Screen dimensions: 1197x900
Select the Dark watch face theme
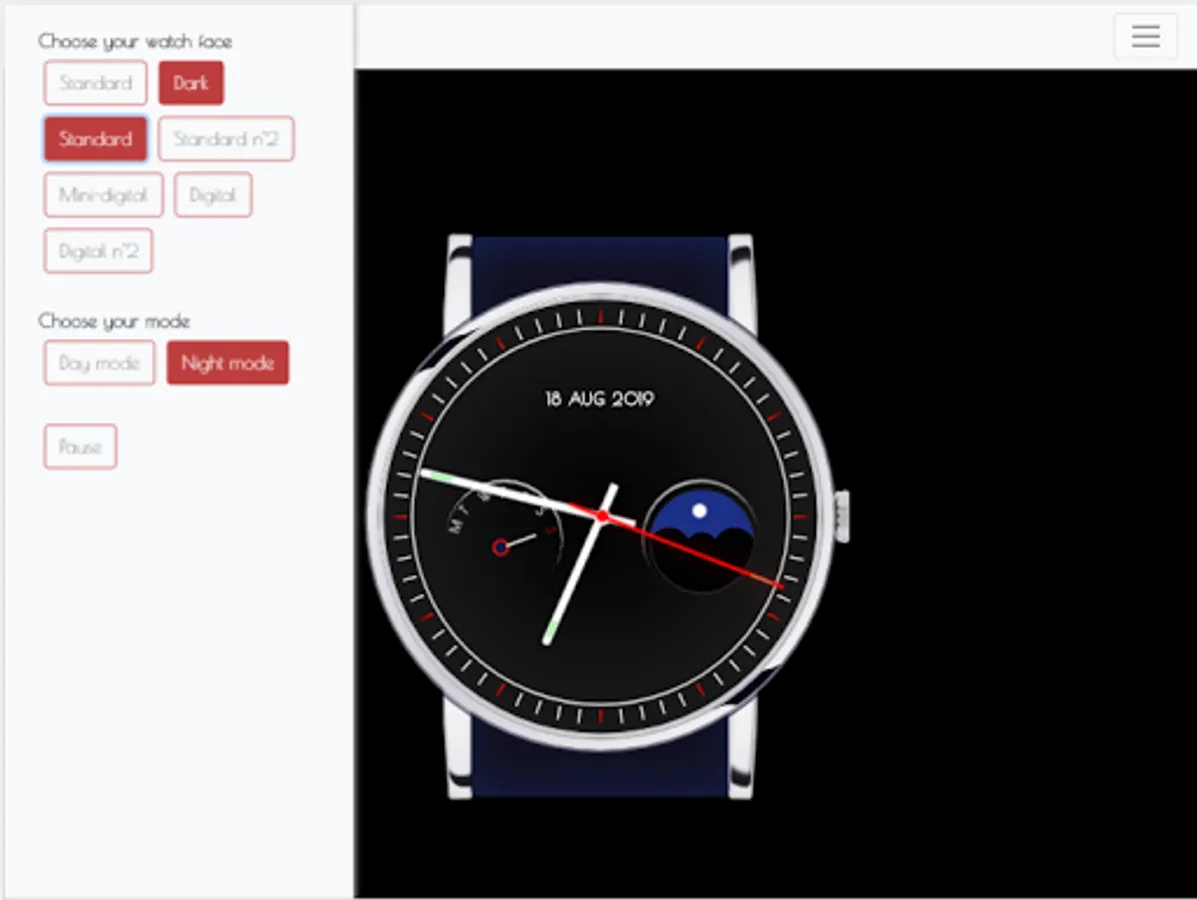pos(191,82)
